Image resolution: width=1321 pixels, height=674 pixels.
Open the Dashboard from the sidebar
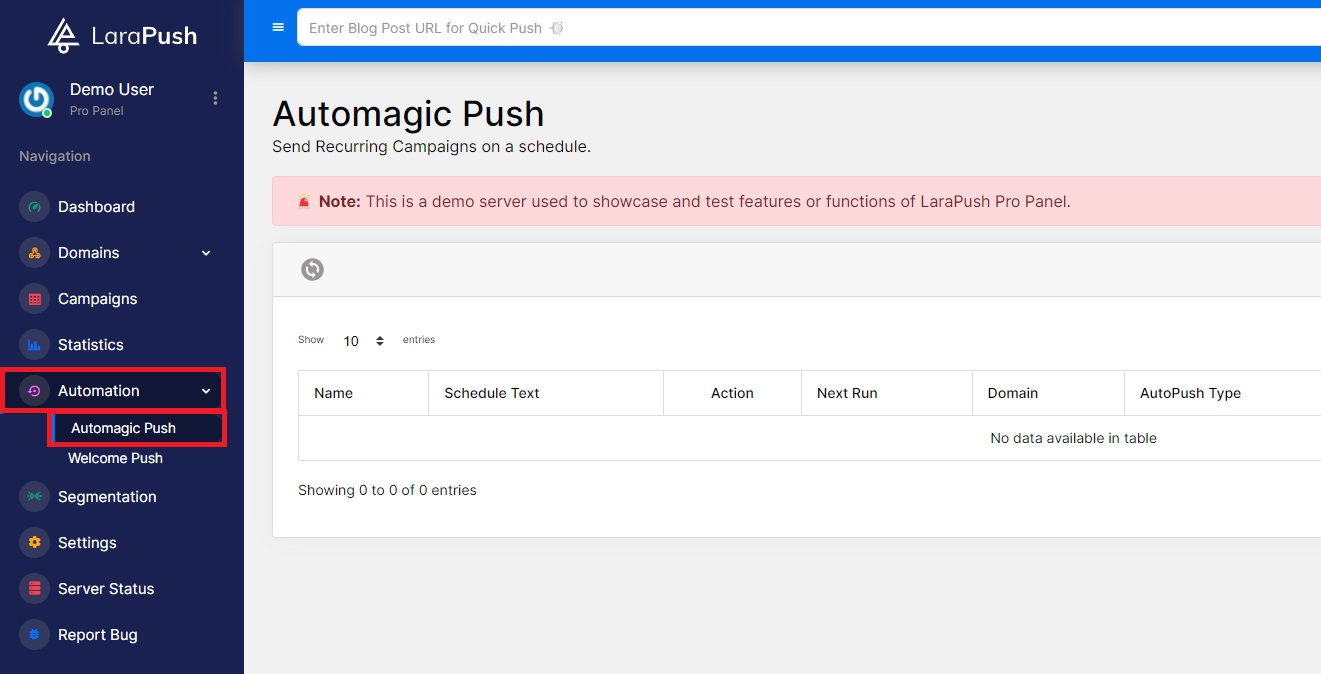point(34,206)
